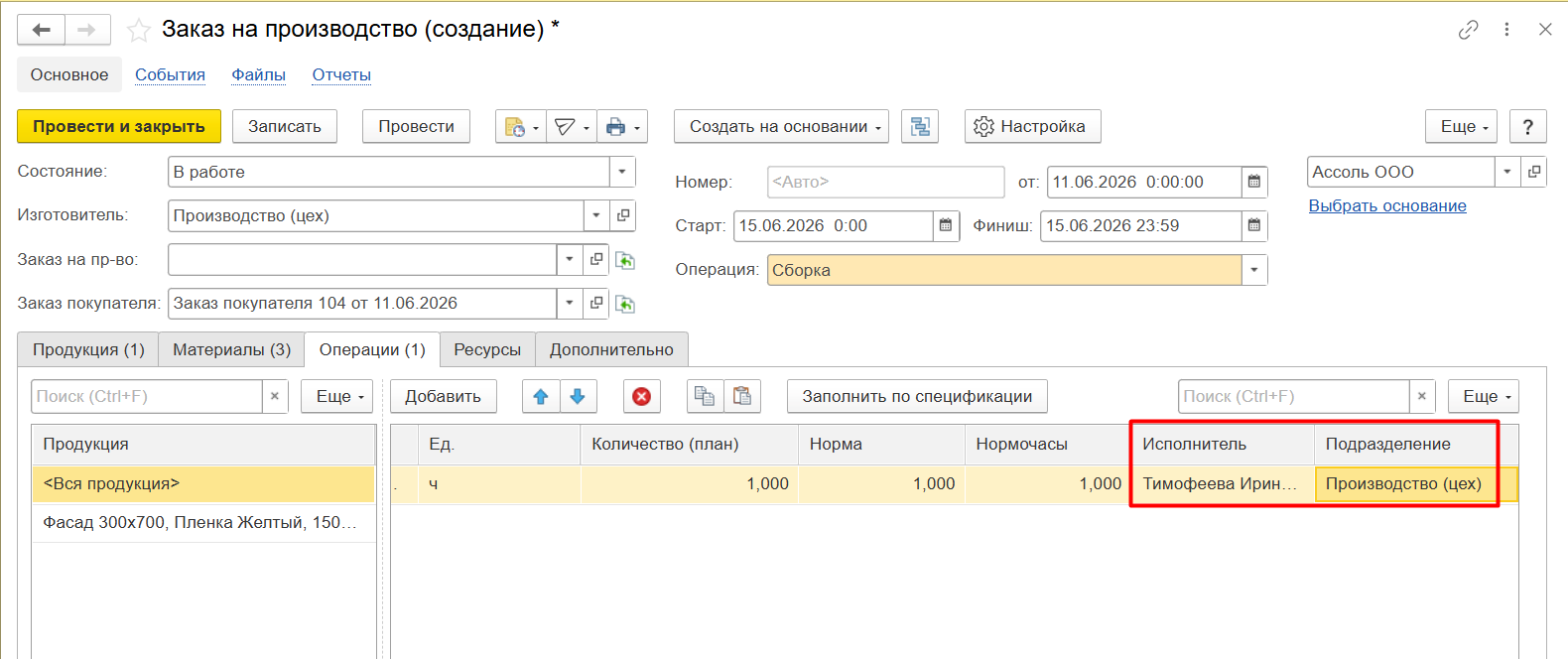
Task: Open calendar for the от date
Action: coord(1254,182)
